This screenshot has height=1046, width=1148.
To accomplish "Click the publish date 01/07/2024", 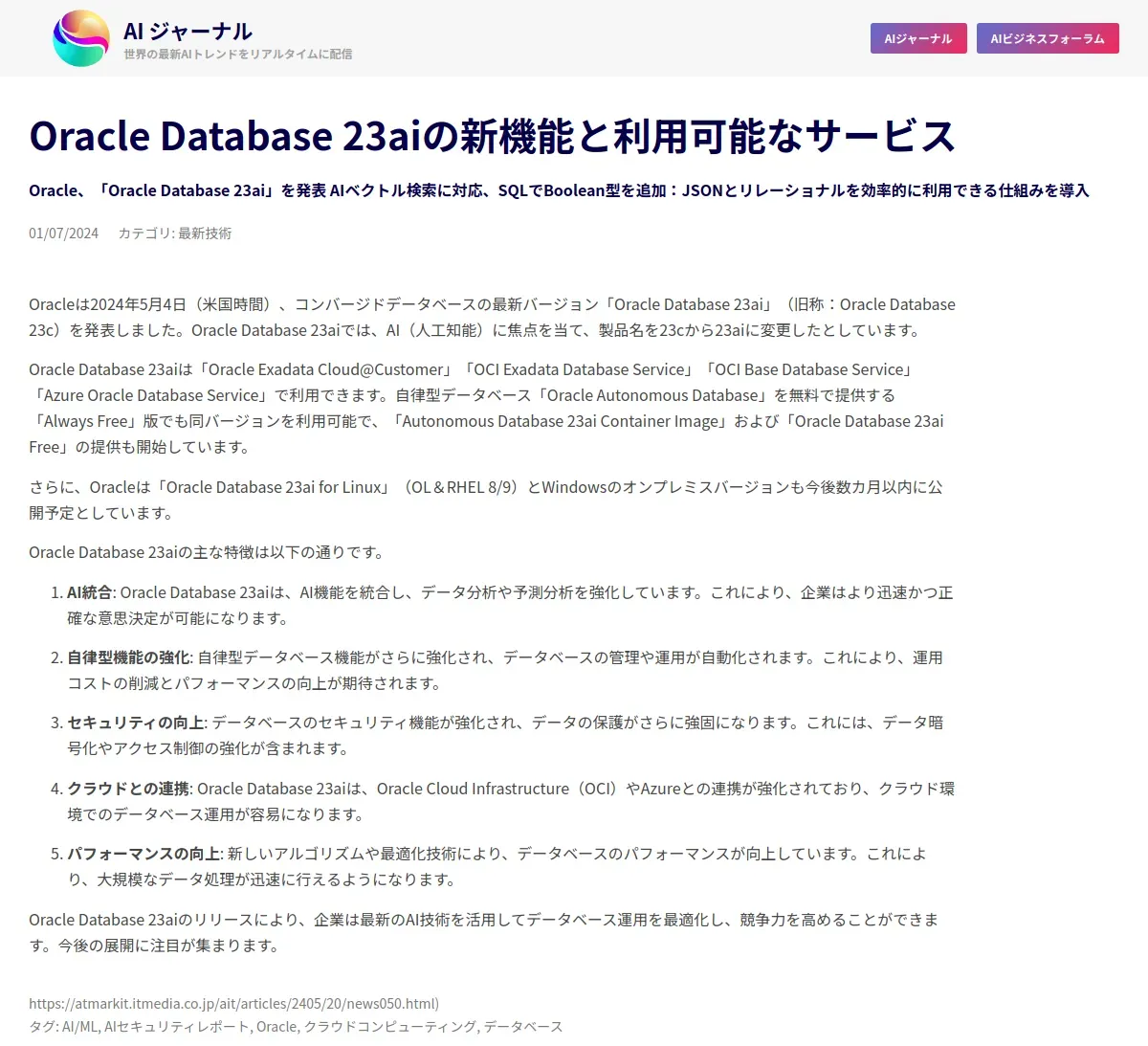I will [x=63, y=234].
